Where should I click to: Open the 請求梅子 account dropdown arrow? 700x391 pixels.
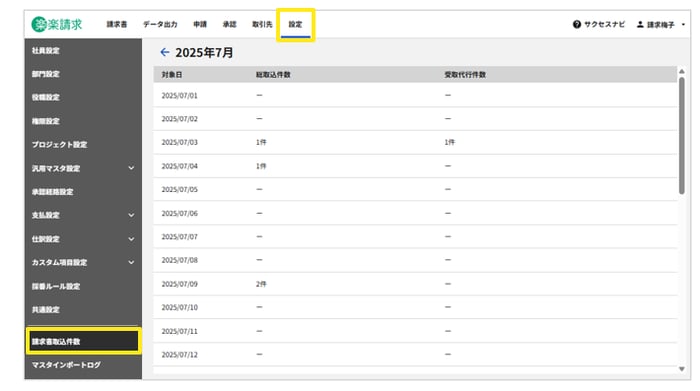(x=683, y=25)
